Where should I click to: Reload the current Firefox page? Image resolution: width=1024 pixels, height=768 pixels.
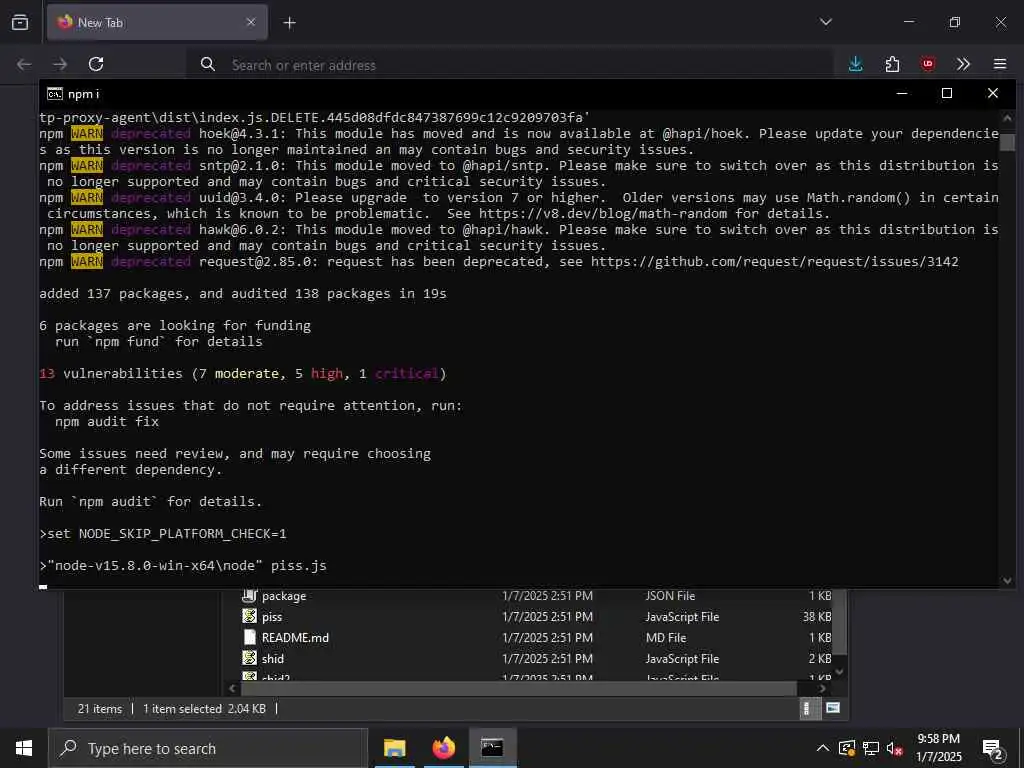coord(96,64)
